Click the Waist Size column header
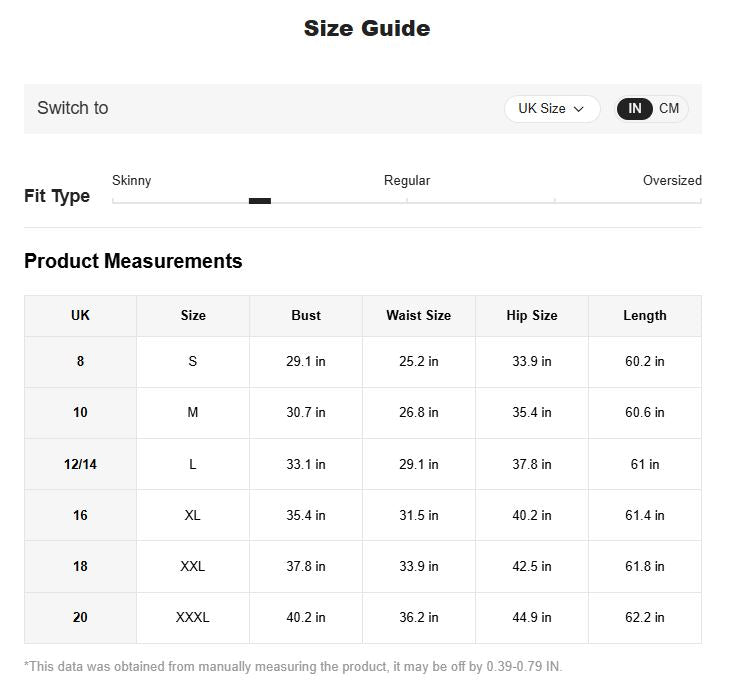 [418, 315]
